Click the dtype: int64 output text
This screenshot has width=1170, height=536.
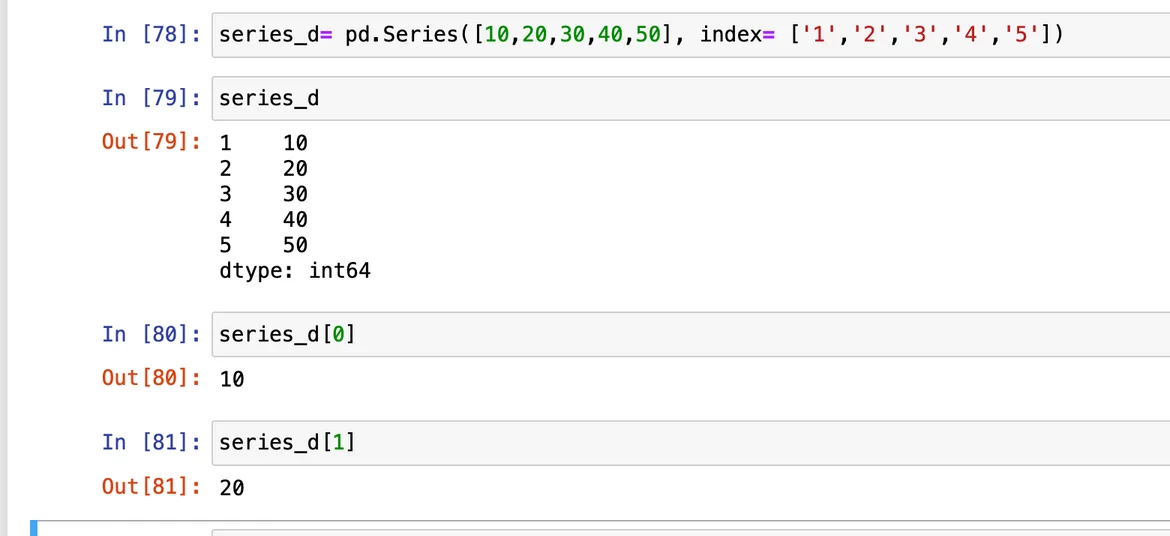[x=295, y=270]
